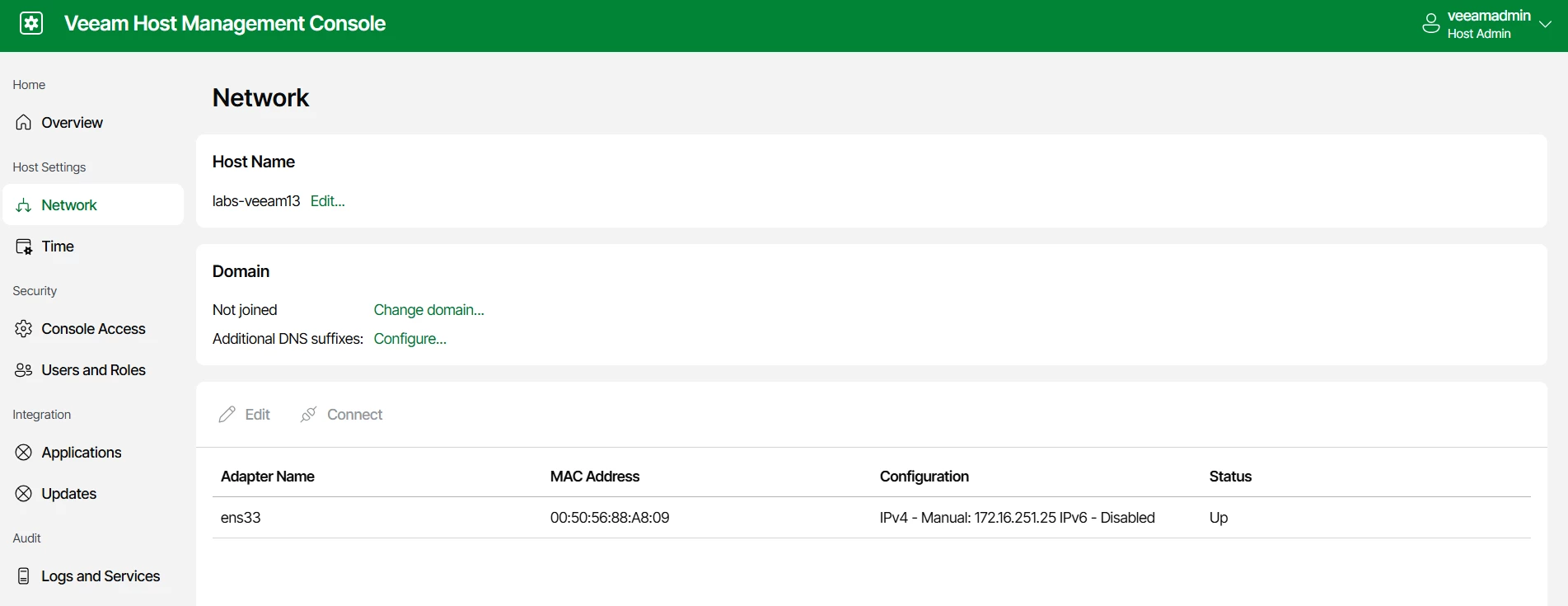1568x606 pixels.
Task: Click the Host Admin role text
Action: click(x=1479, y=34)
